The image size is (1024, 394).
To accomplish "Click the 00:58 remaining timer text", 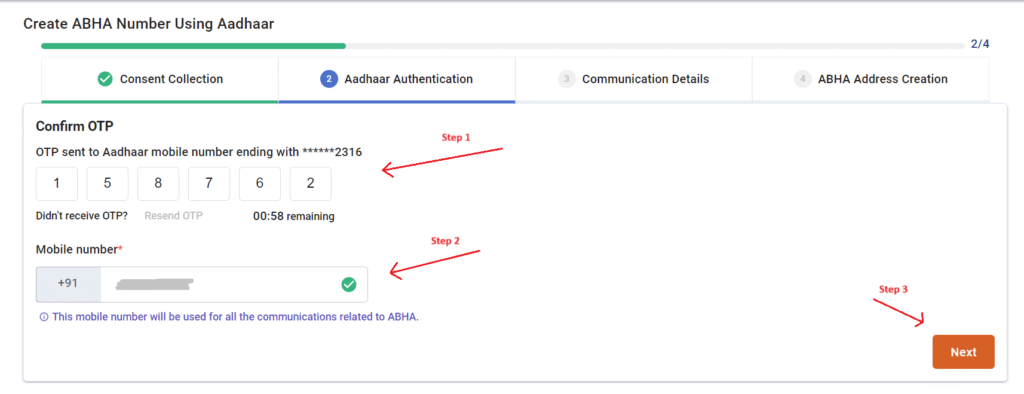I will 294,216.
